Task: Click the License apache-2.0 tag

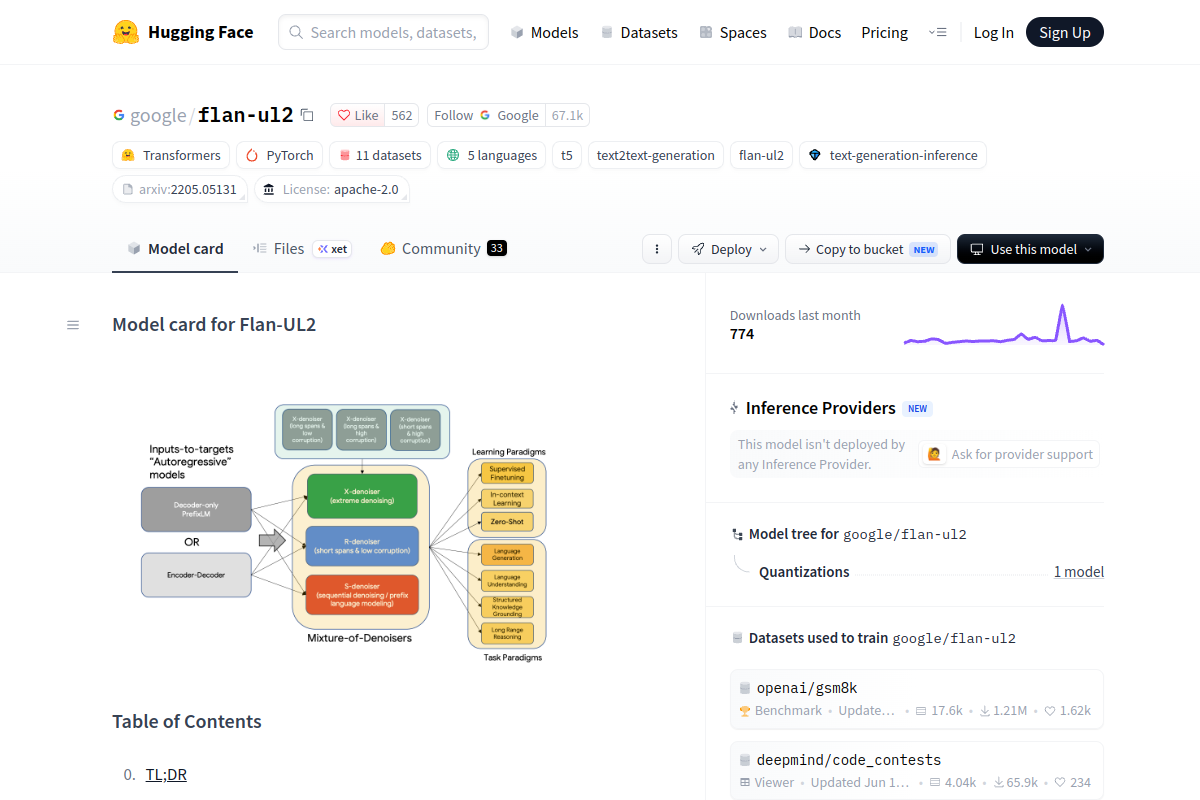Action: pos(332,189)
